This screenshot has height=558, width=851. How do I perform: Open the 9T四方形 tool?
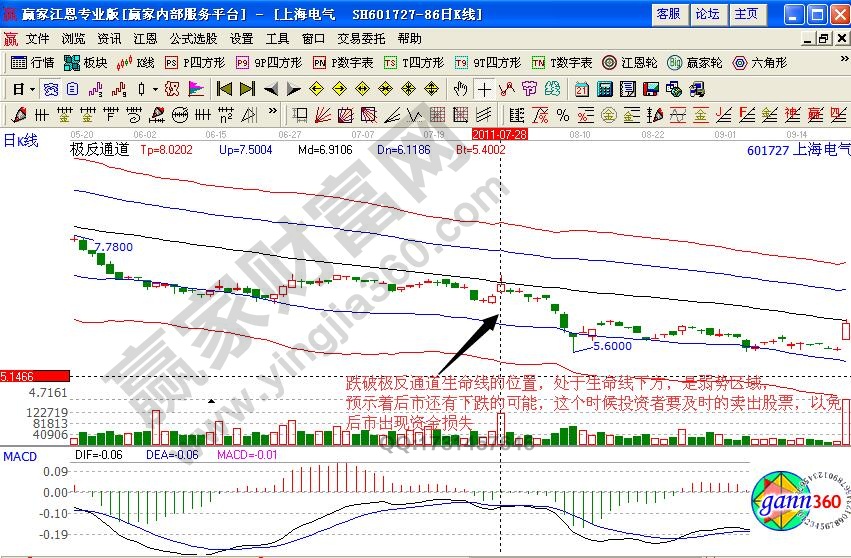click(488, 63)
